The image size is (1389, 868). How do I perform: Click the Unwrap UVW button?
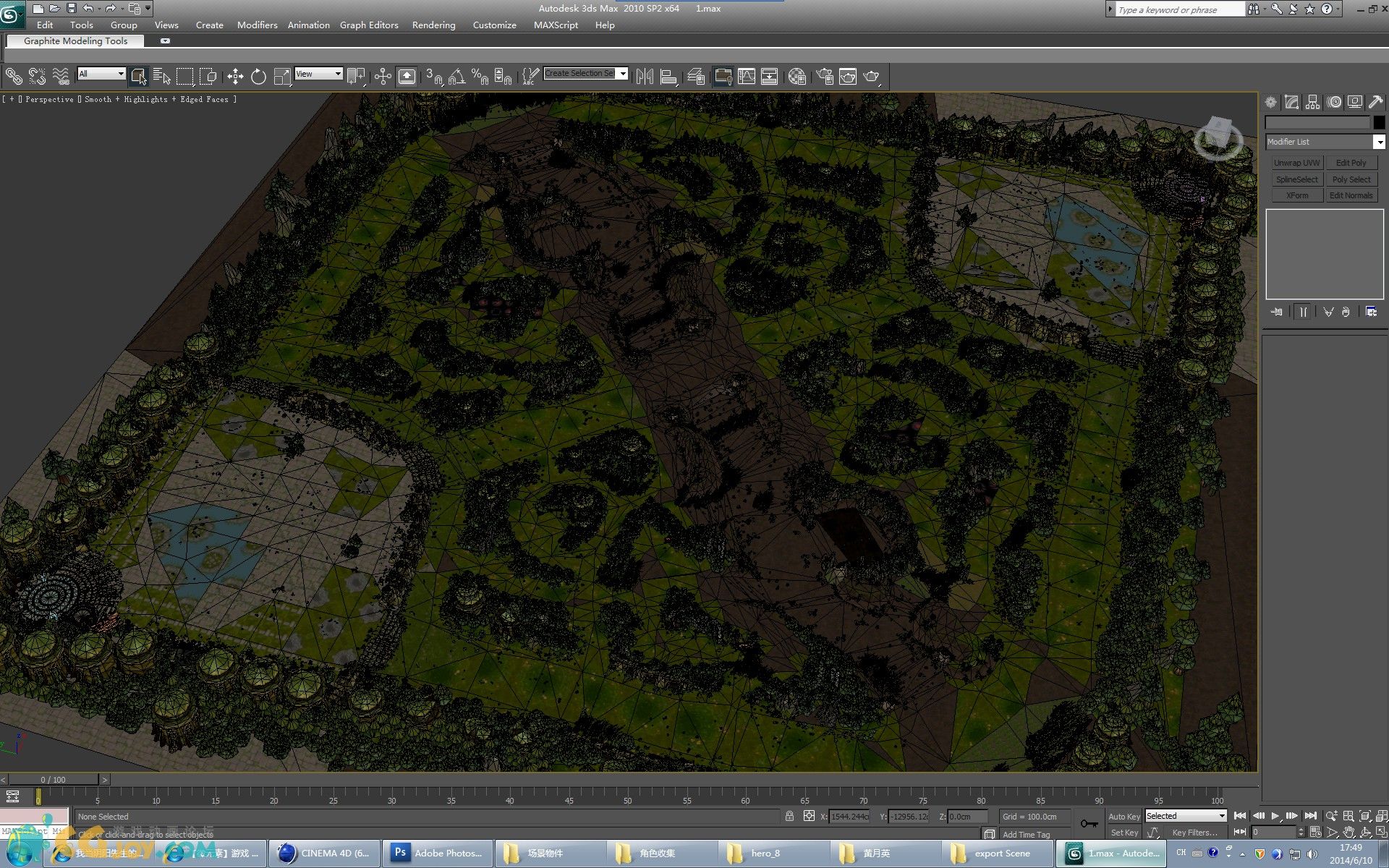1296,163
